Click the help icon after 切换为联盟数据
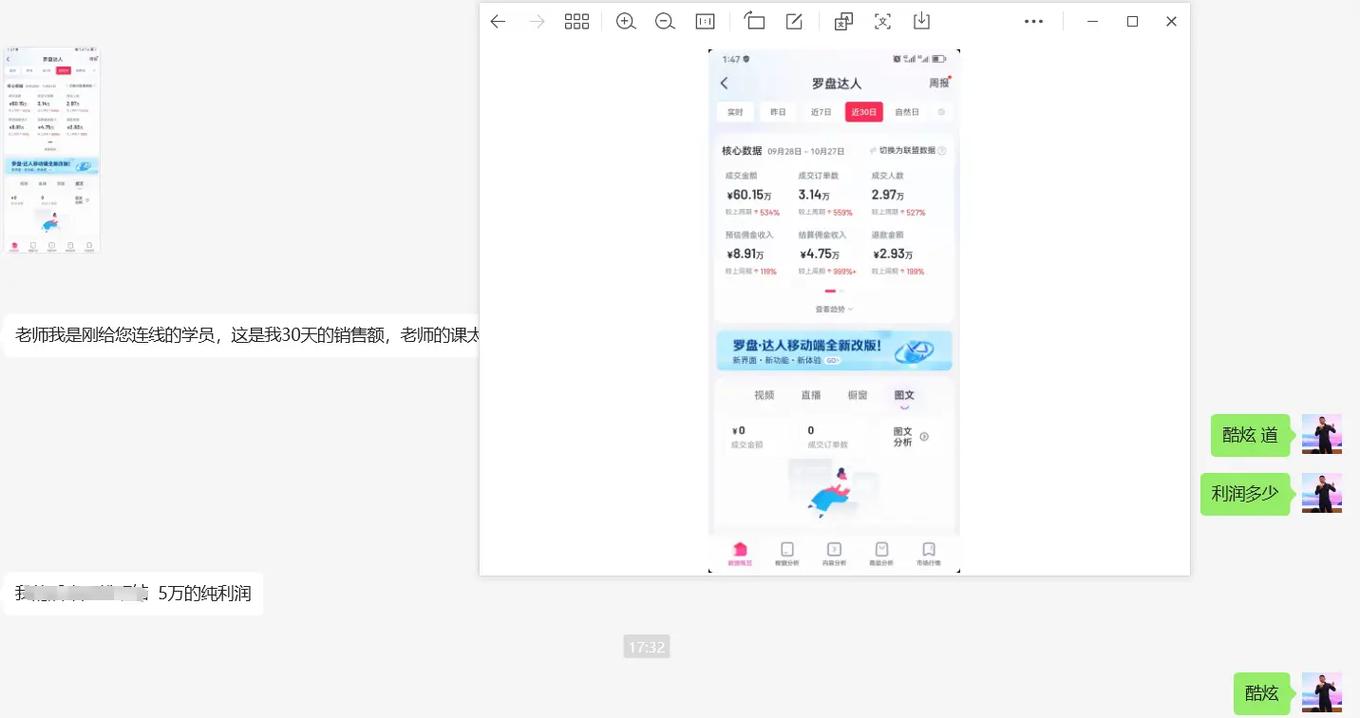Image resolution: width=1360 pixels, height=718 pixels. (x=942, y=151)
